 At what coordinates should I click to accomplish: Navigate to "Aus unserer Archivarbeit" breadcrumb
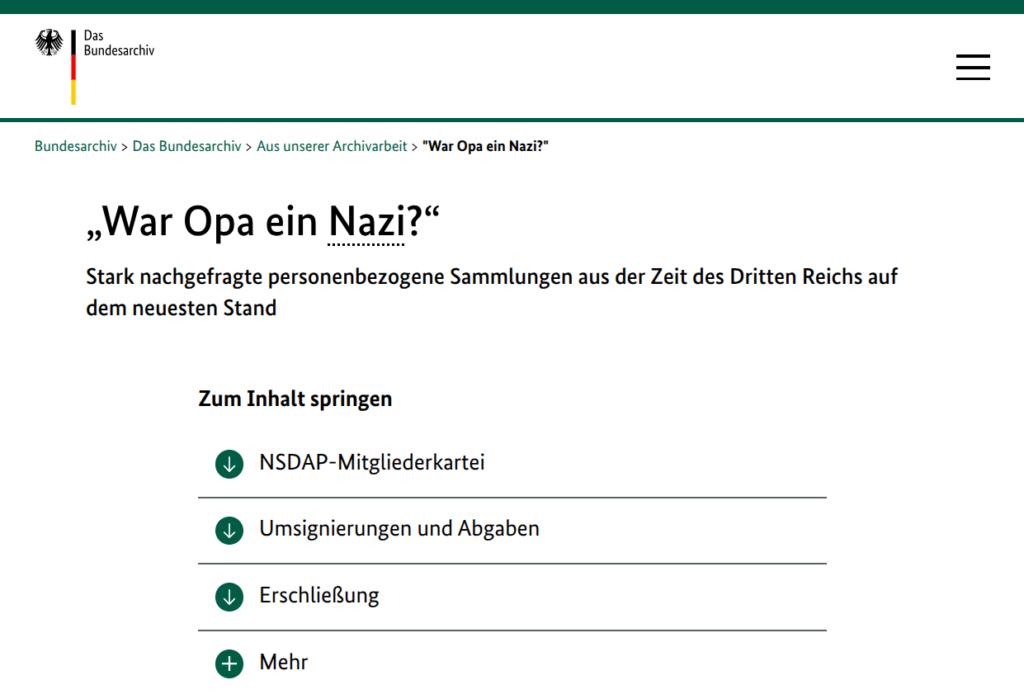click(331, 146)
